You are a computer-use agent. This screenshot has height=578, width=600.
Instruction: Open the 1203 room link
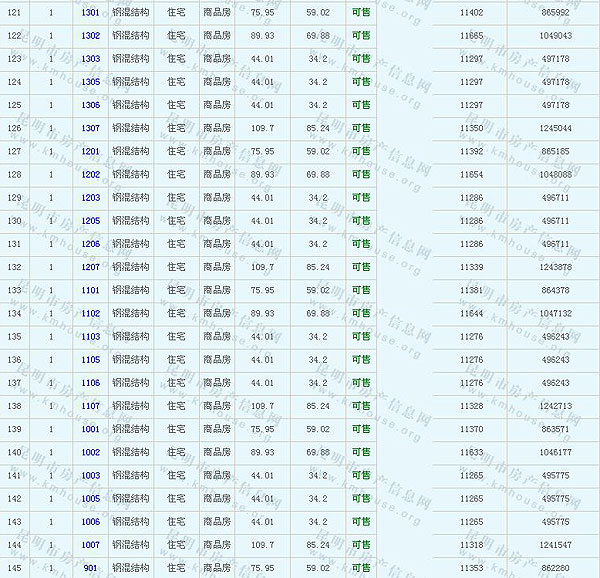[91, 198]
